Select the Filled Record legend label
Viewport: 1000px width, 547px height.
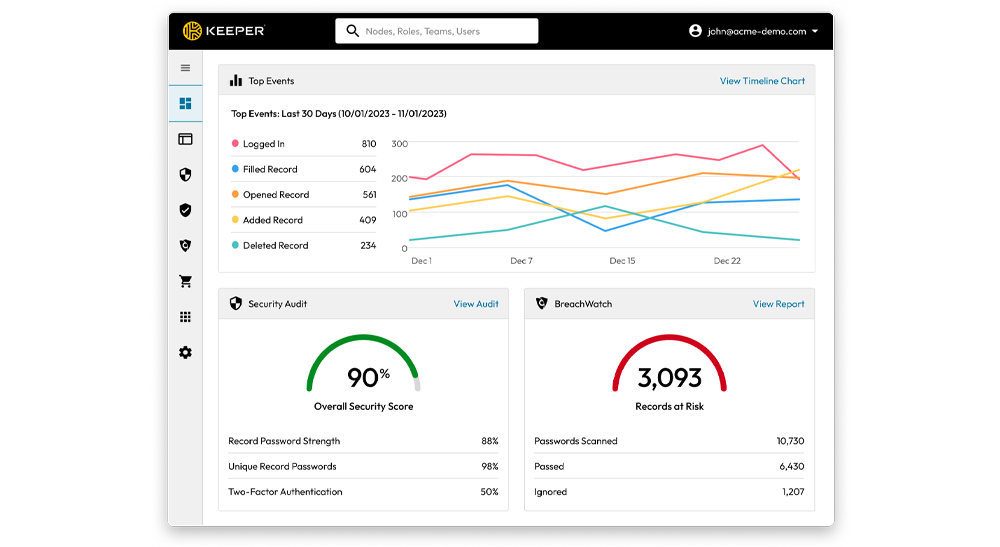[x=270, y=169]
